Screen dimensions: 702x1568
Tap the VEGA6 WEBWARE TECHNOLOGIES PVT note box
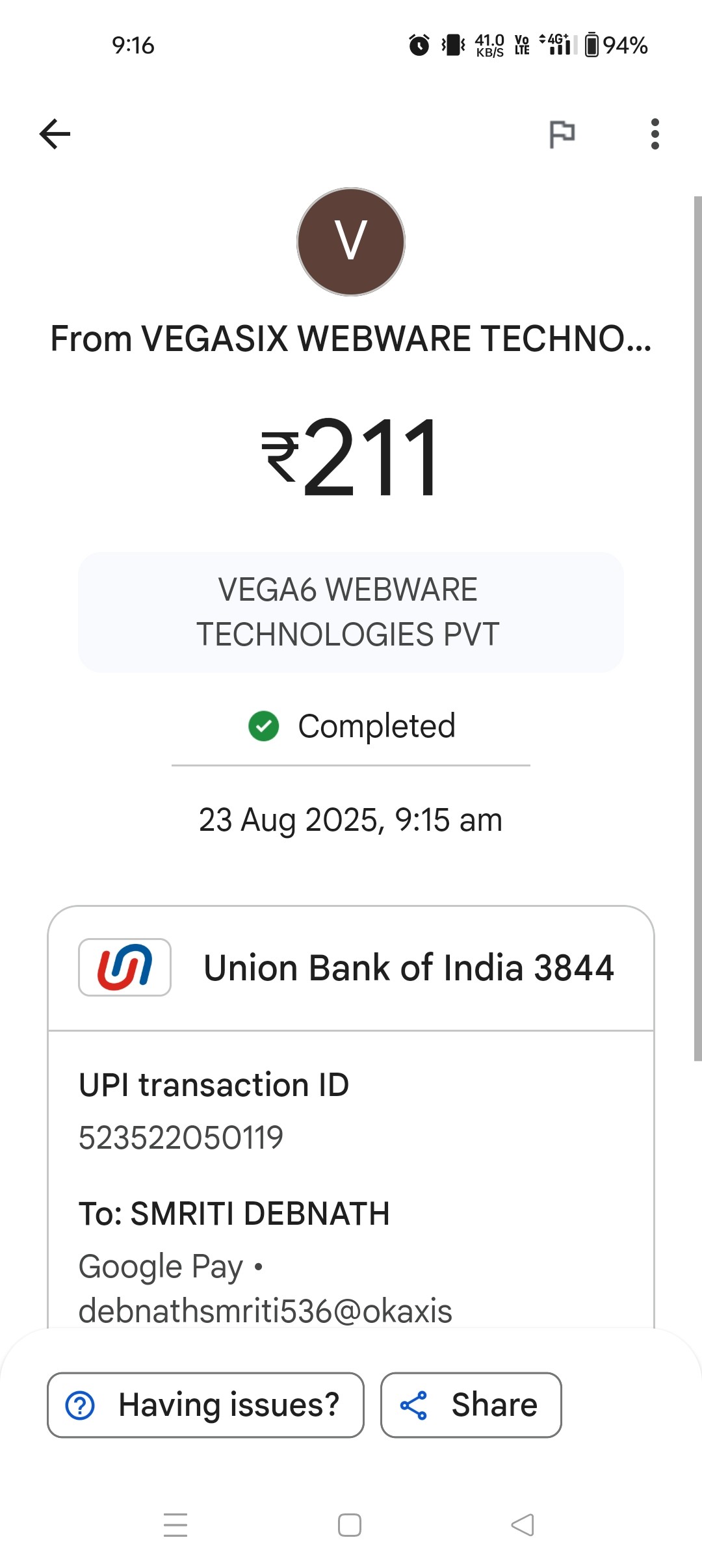(351, 612)
